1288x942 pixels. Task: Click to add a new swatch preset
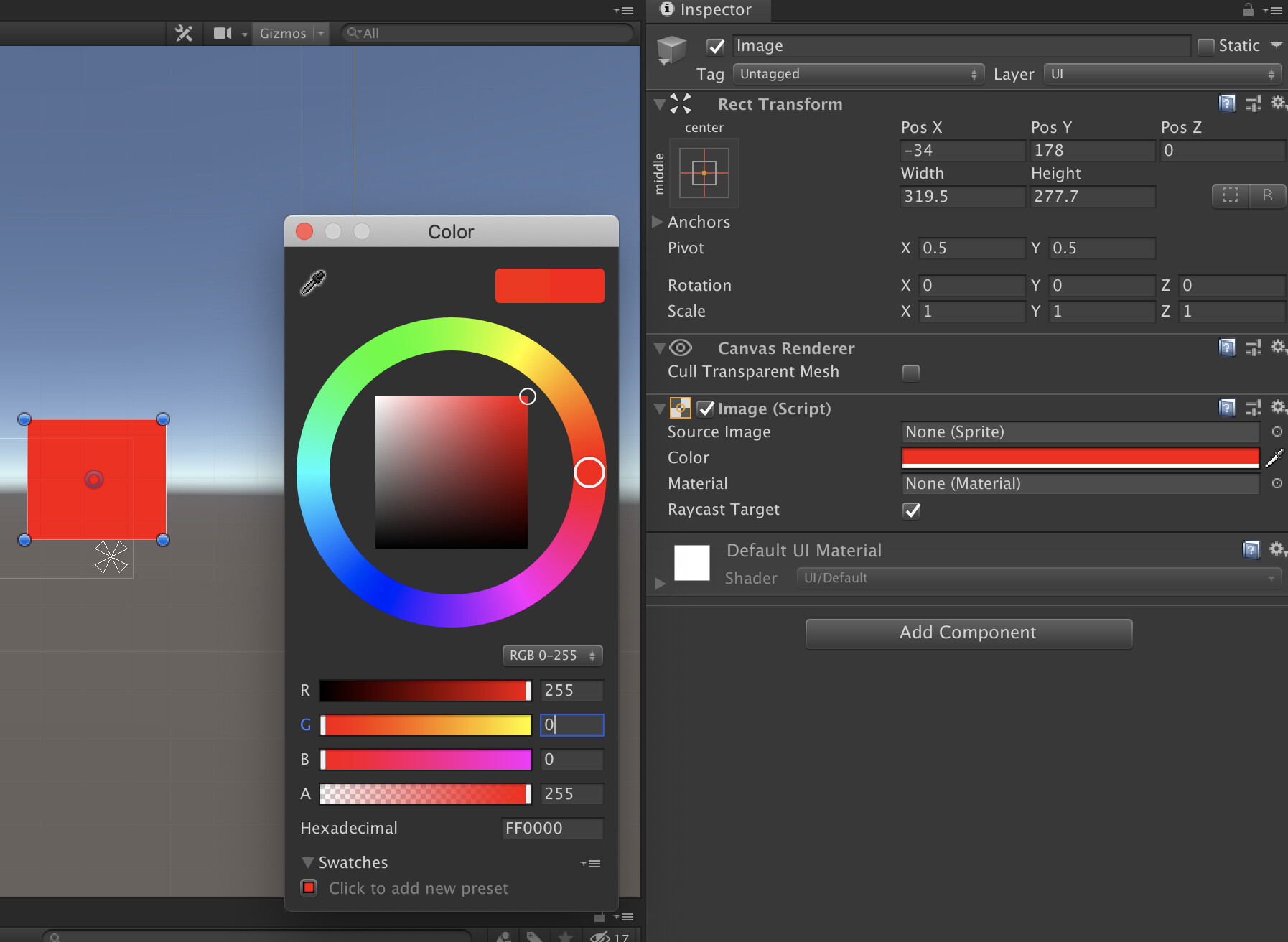coord(309,888)
